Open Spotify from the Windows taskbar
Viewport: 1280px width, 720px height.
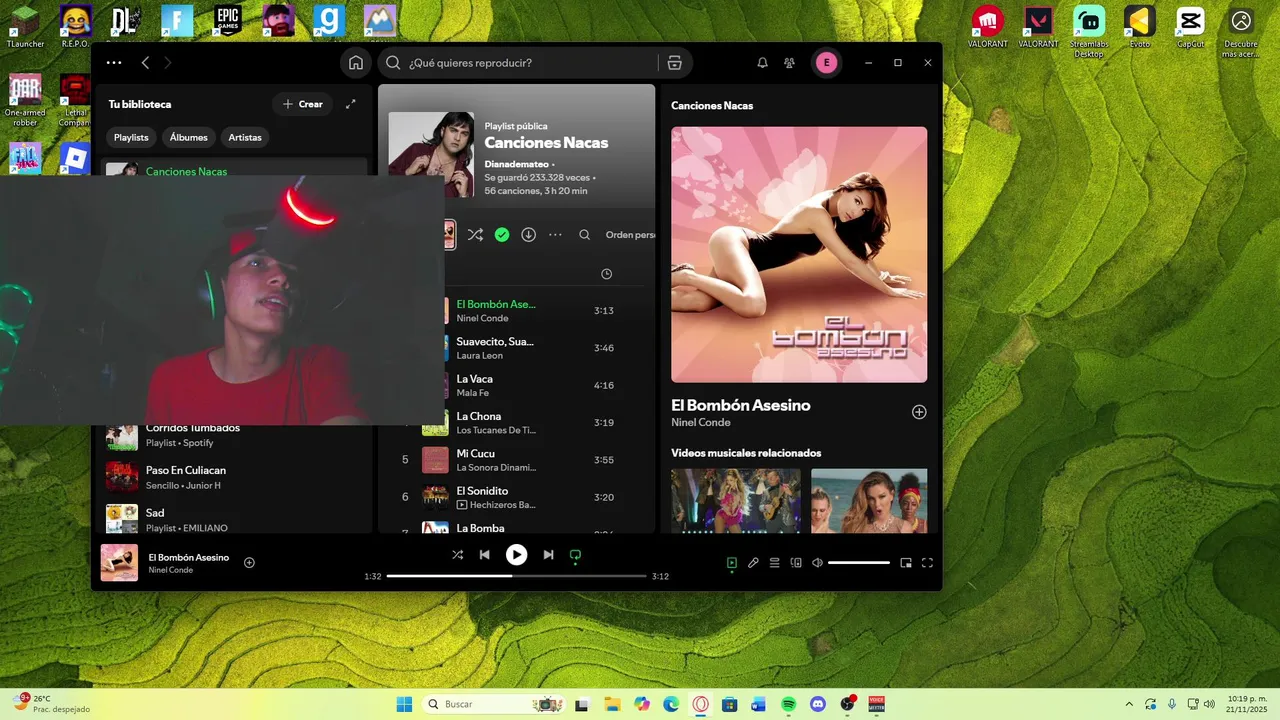788,704
